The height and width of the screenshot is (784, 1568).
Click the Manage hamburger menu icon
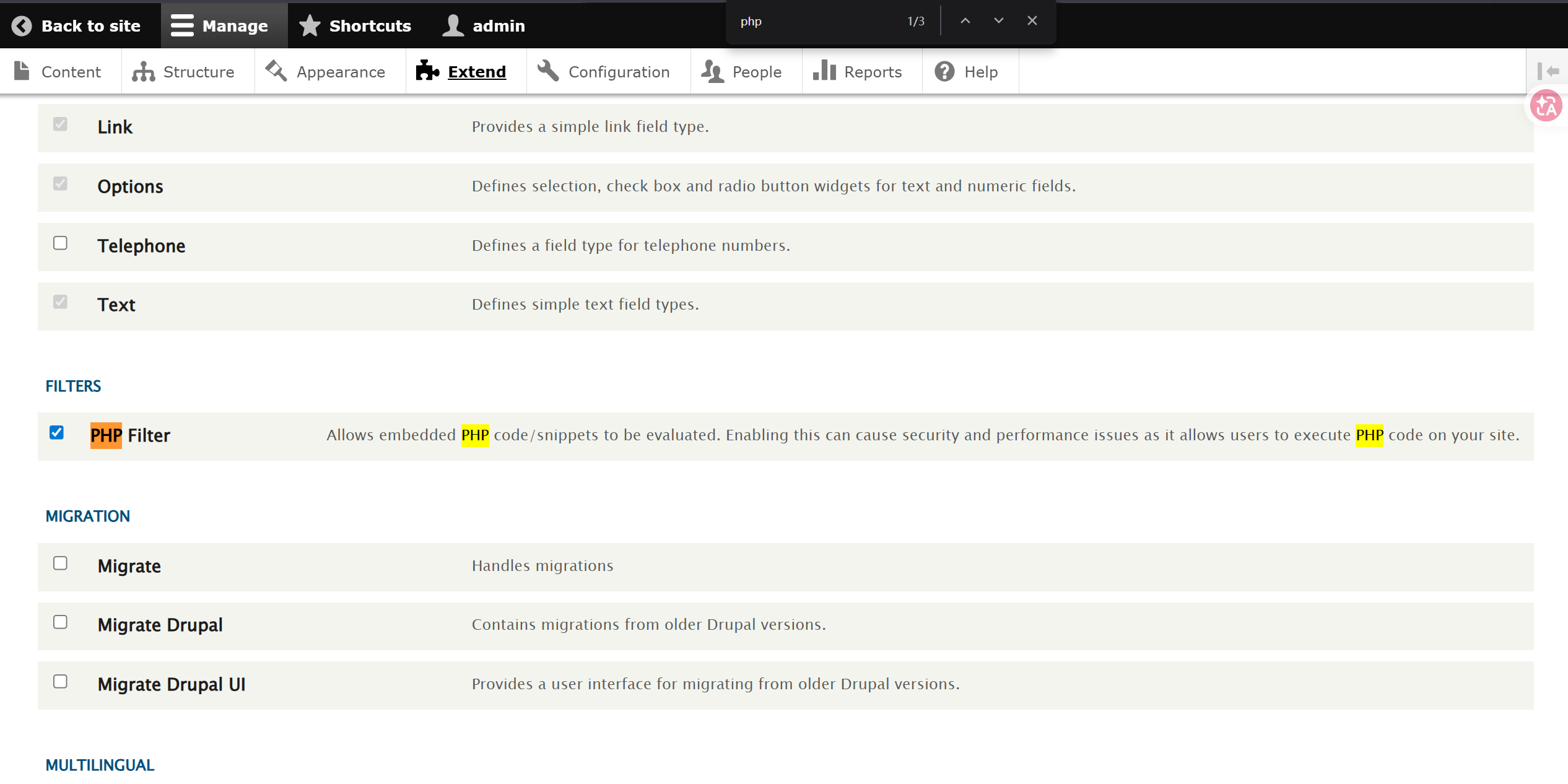[182, 26]
